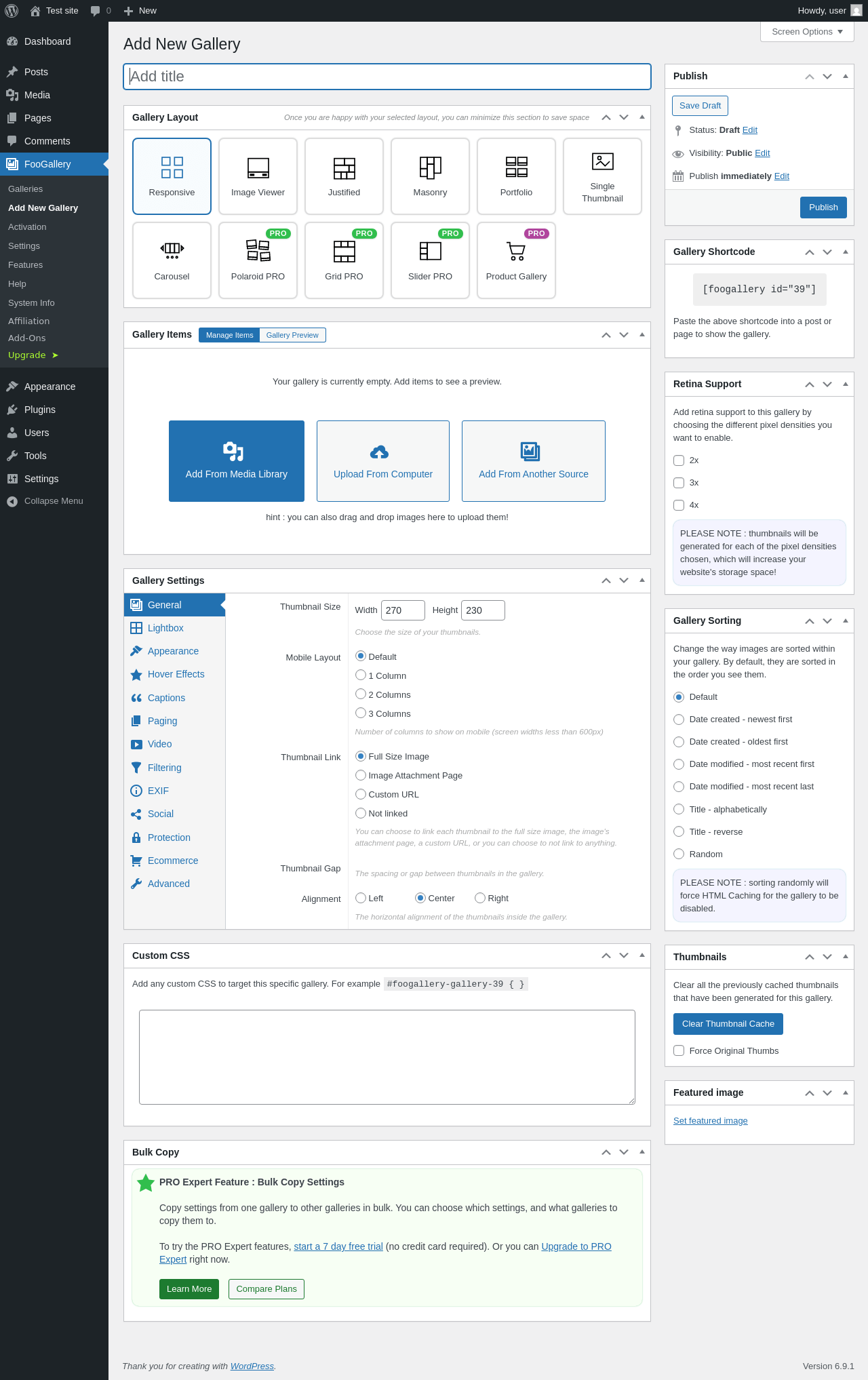Switch to Gallery Preview tab

(292, 335)
